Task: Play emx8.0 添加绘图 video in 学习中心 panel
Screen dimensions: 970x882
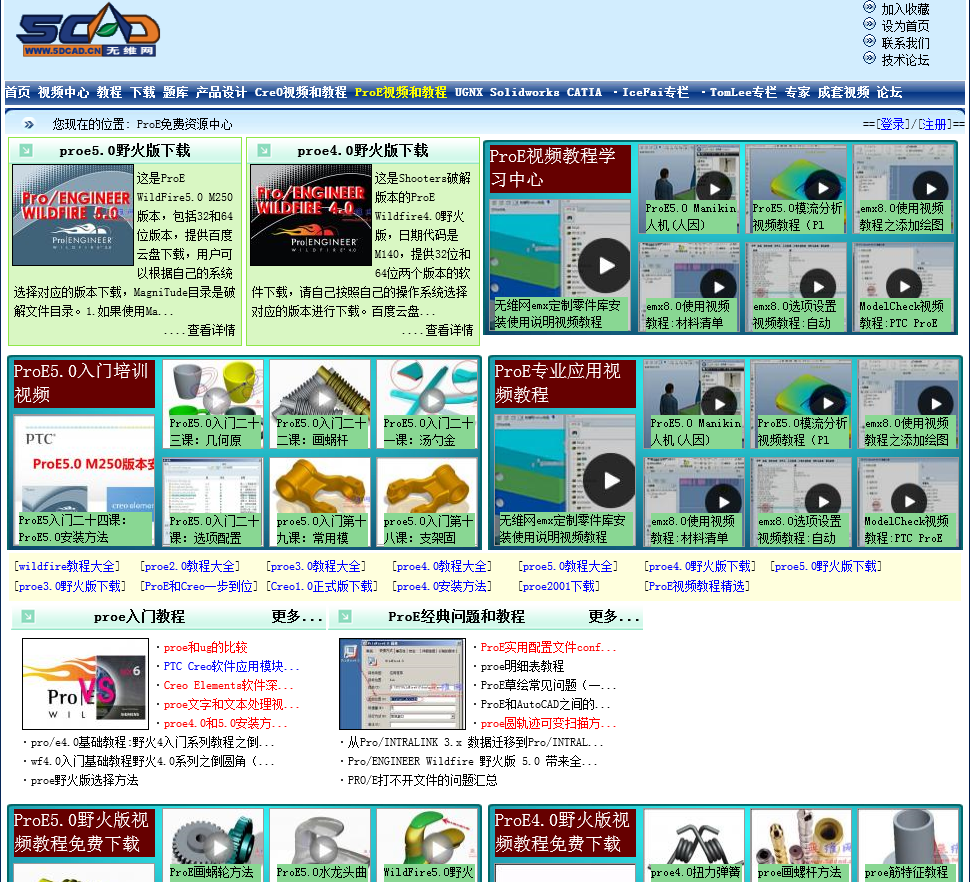Action: point(930,189)
